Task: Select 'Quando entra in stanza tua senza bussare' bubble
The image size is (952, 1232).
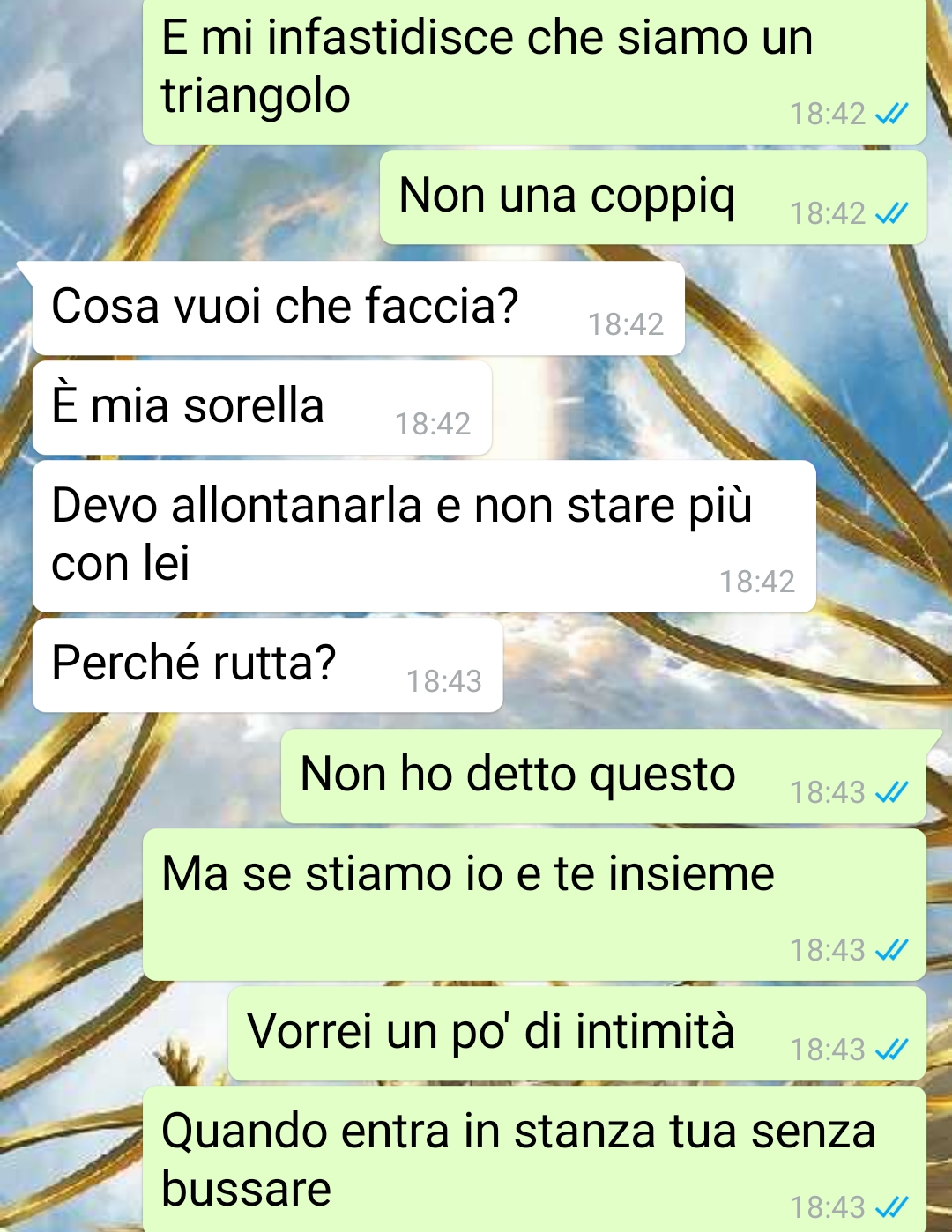Action: coord(534,1159)
